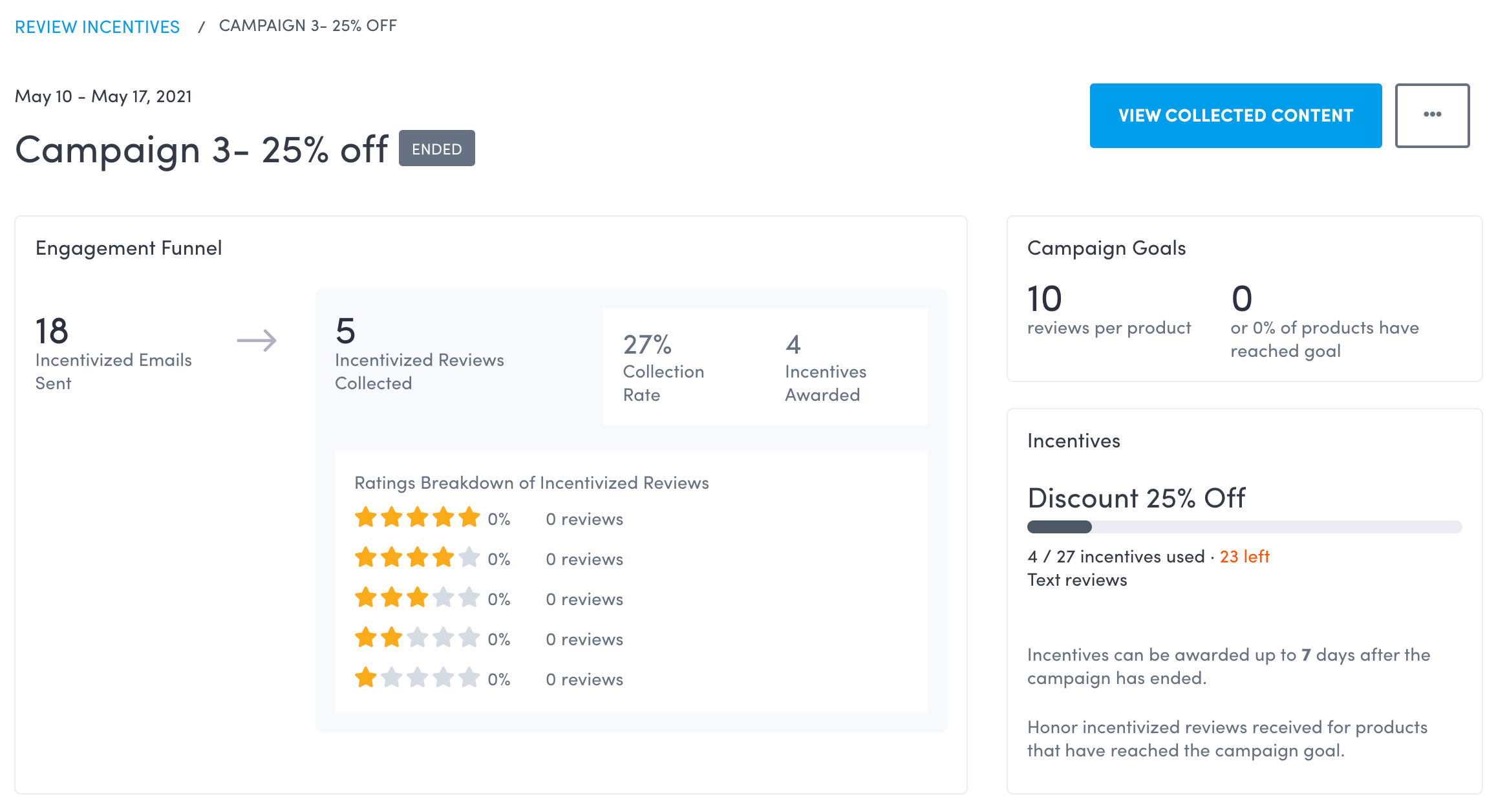Click the 23 left incentives text

(x=1244, y=557)
